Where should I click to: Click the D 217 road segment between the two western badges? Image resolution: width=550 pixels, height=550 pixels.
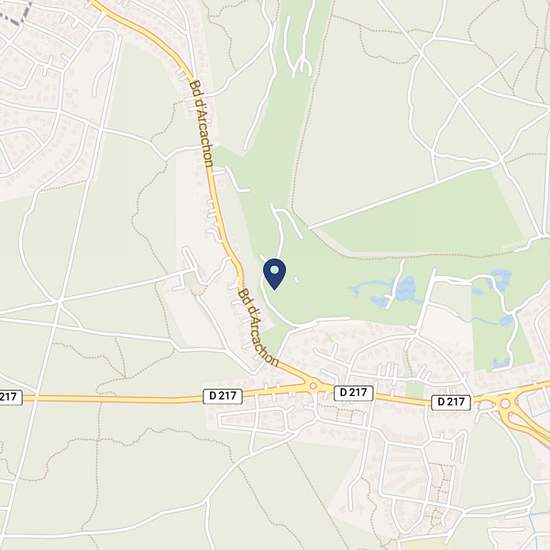pyautogui.click(x=112, y=399)
